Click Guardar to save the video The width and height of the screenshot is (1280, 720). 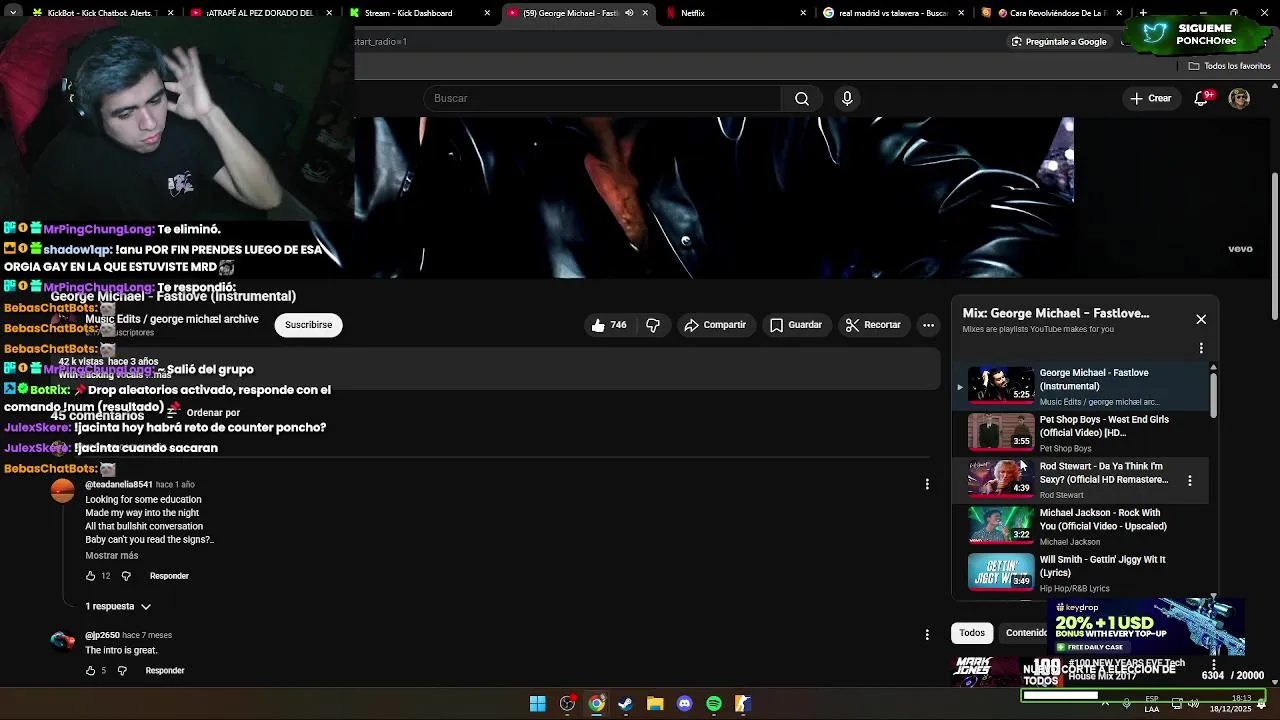point(796,325)
